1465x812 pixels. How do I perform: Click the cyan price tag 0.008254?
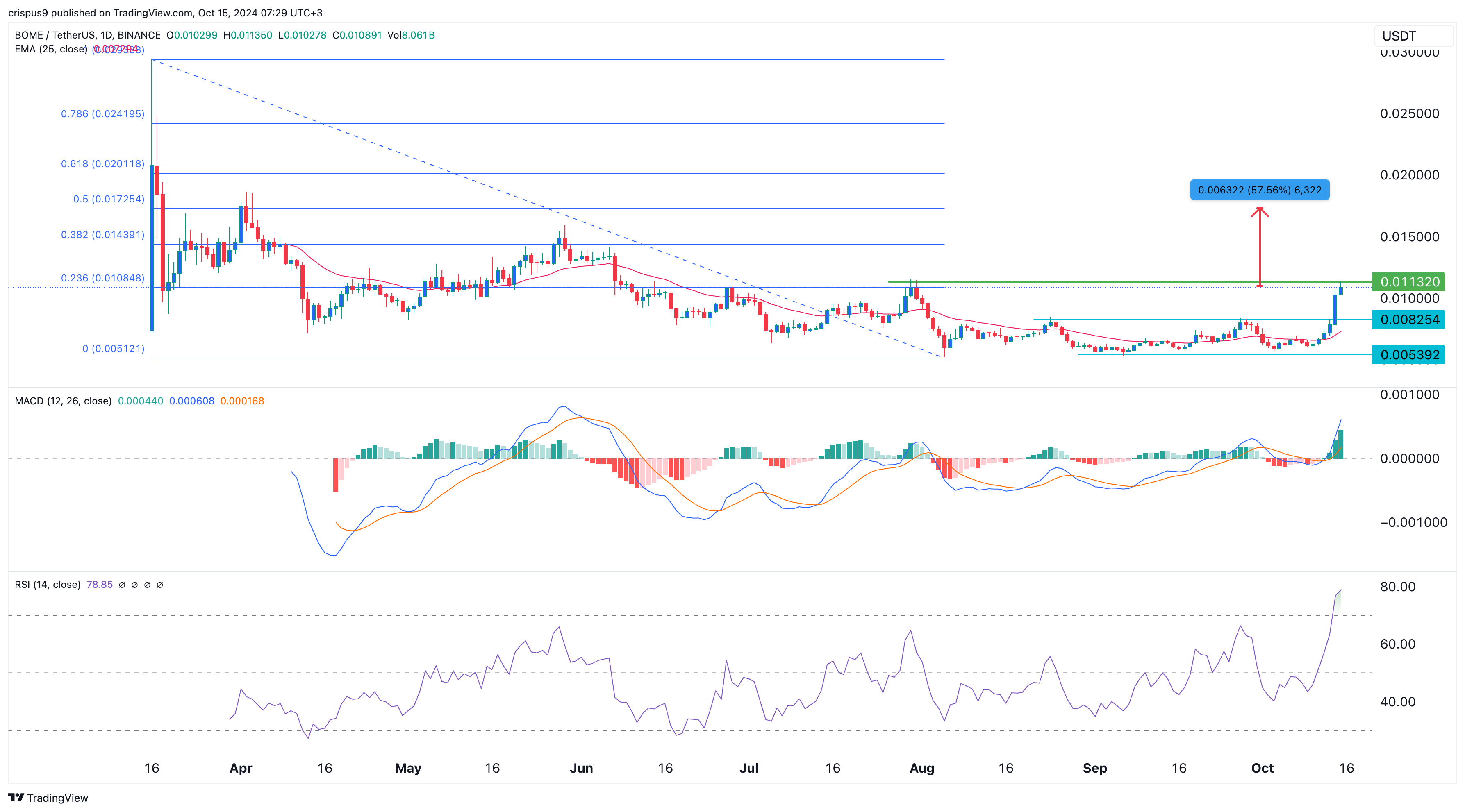1409,320
